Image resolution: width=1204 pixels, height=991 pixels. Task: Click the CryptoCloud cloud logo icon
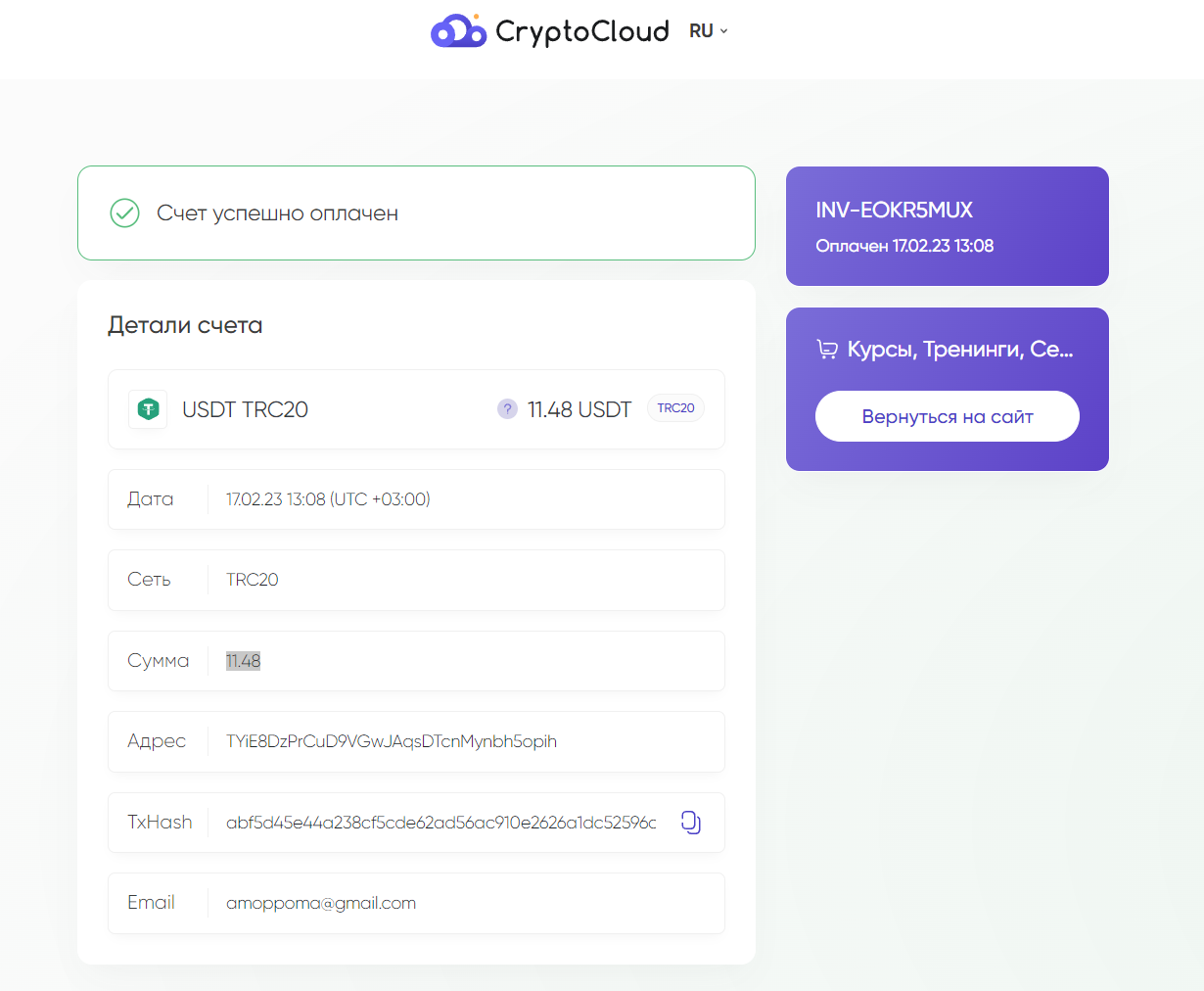click(x=458, y=30)
